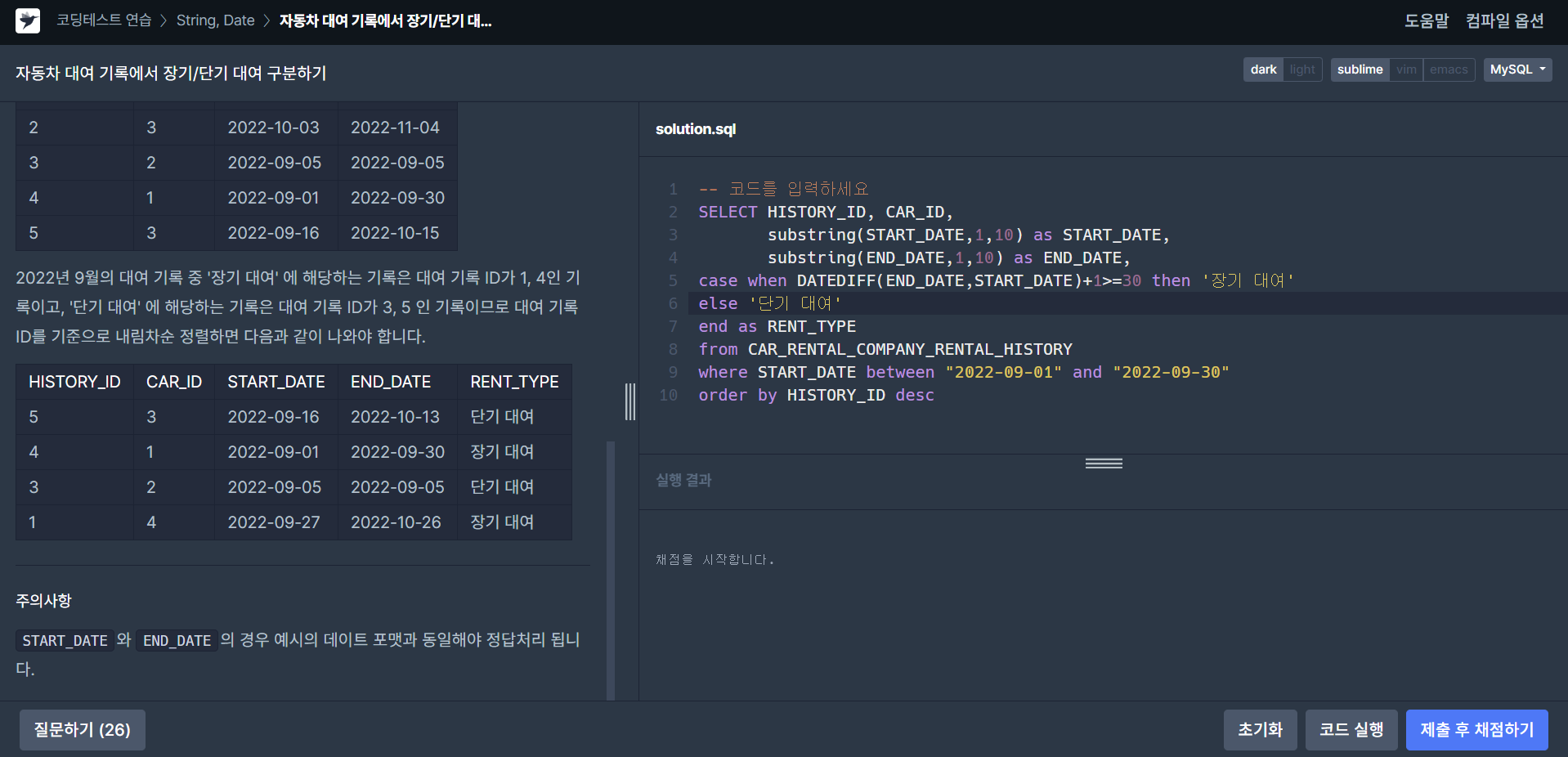Click the 초기화 reset button
The height and width of the screenshot is (757, 1568).
tap(1260, 730)
